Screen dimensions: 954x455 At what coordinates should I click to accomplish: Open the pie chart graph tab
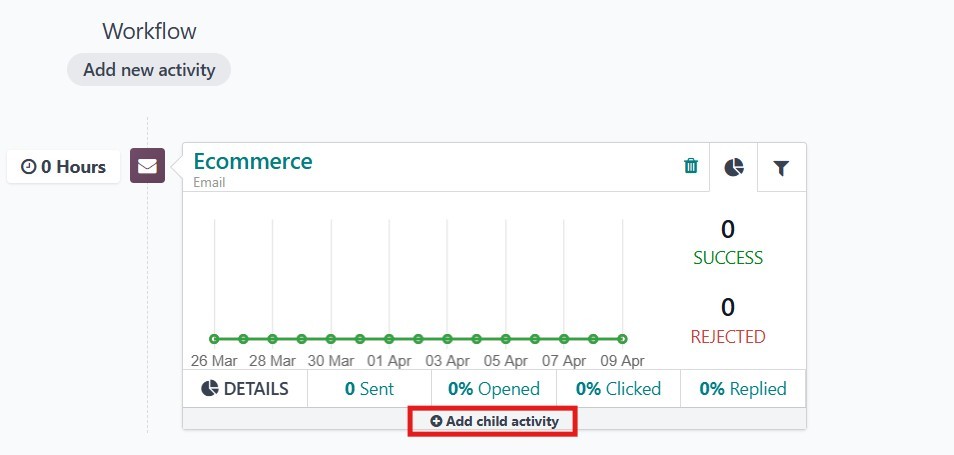coord(734,167)
